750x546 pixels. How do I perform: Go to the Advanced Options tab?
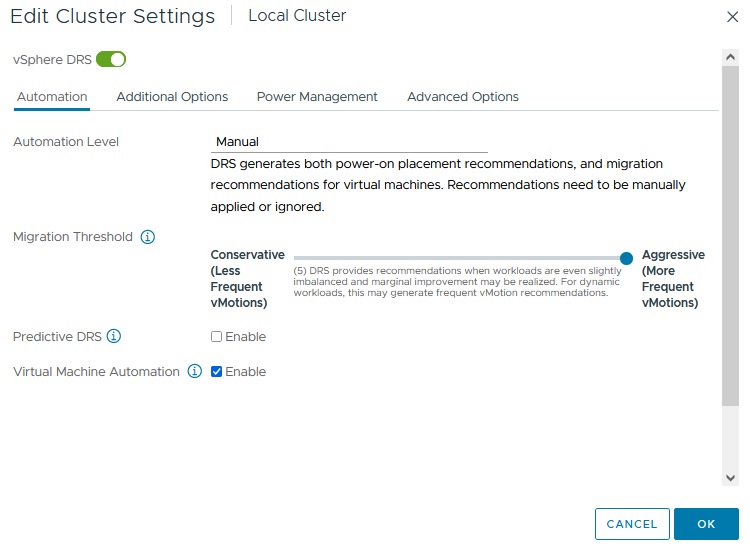pyautogui.click(x=463, y=97)
